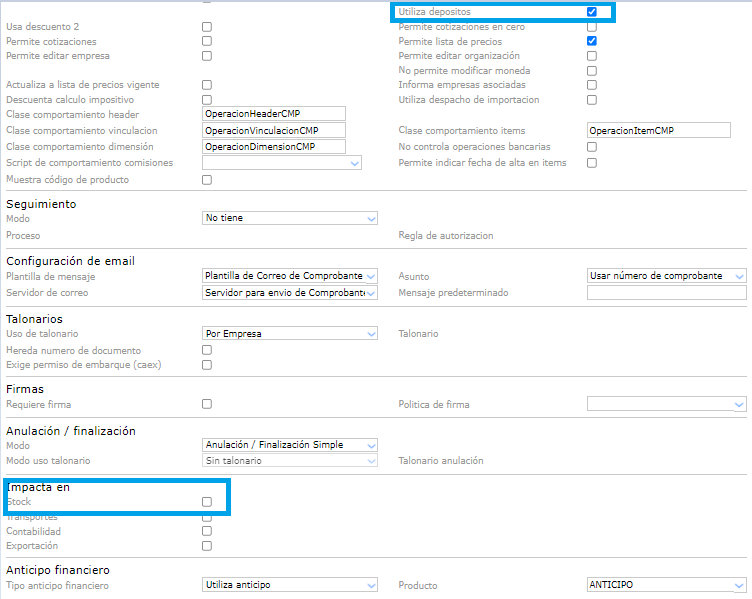Expand the Uso de talonario dropdown
The image size is (752, 599).
tap(289, 333)
